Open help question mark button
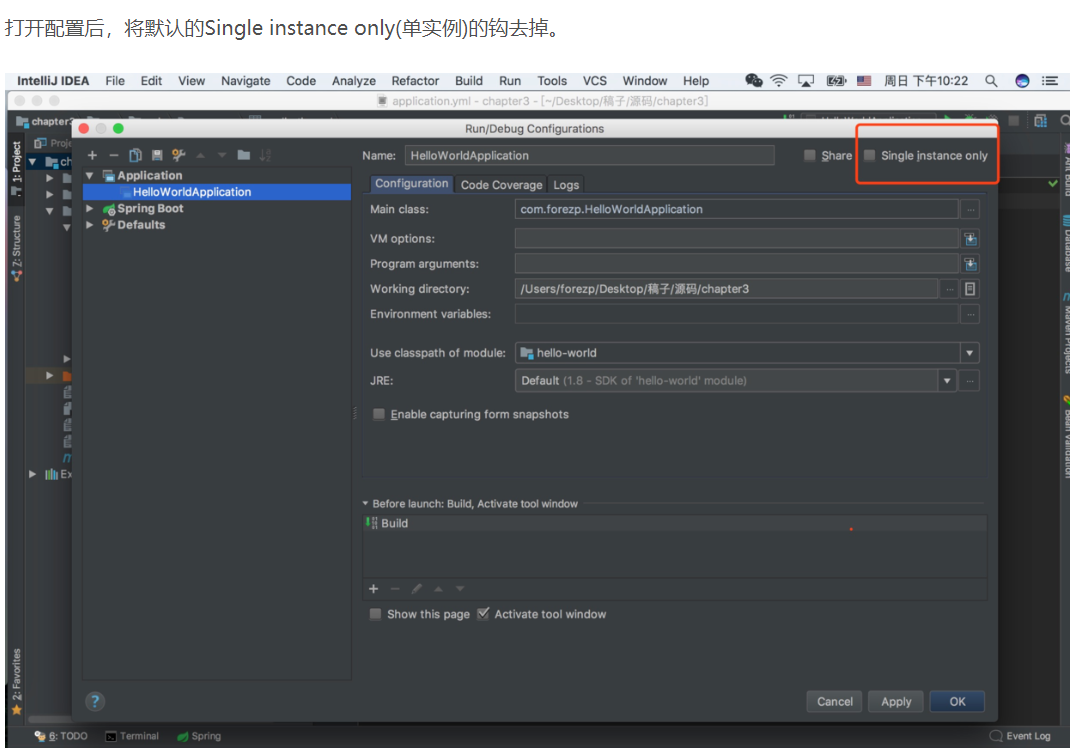This screenshot has height=750, width=1076. pyautogui.click(x=95, y=701)
